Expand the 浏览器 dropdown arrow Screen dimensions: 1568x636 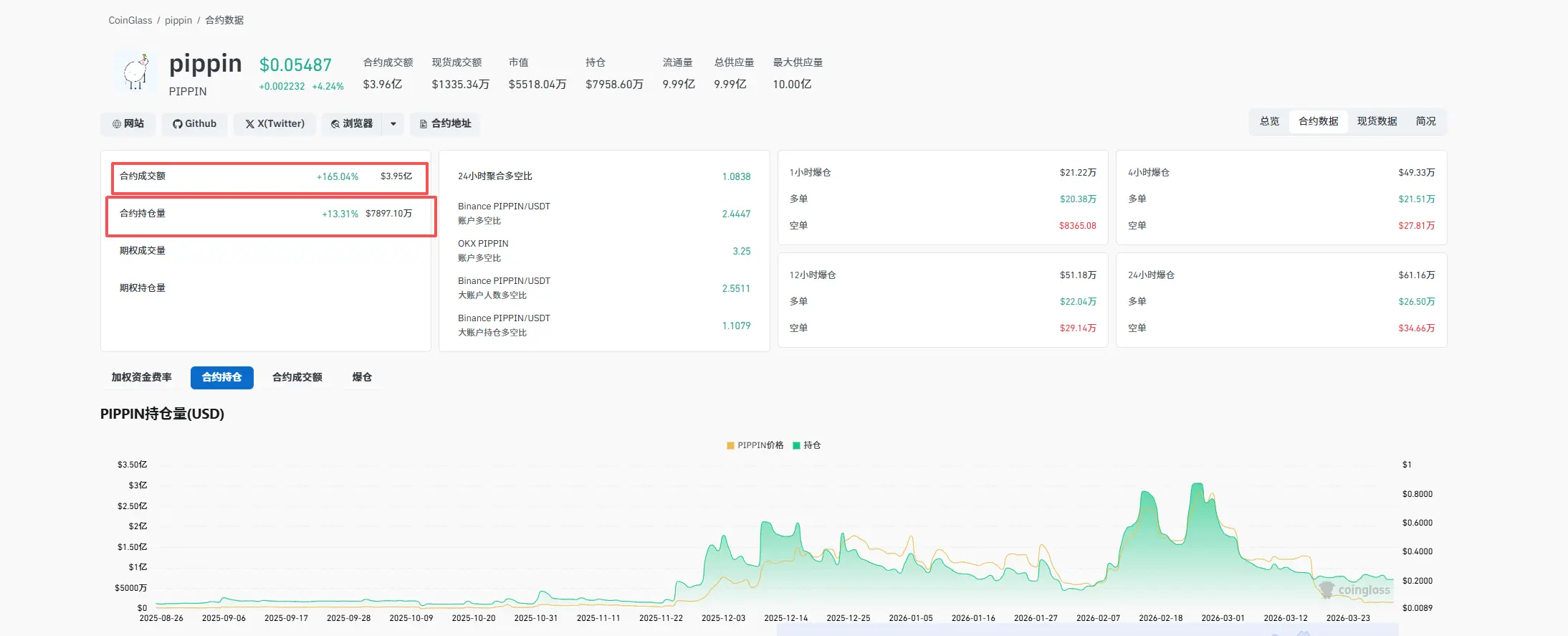coord(393,124)
